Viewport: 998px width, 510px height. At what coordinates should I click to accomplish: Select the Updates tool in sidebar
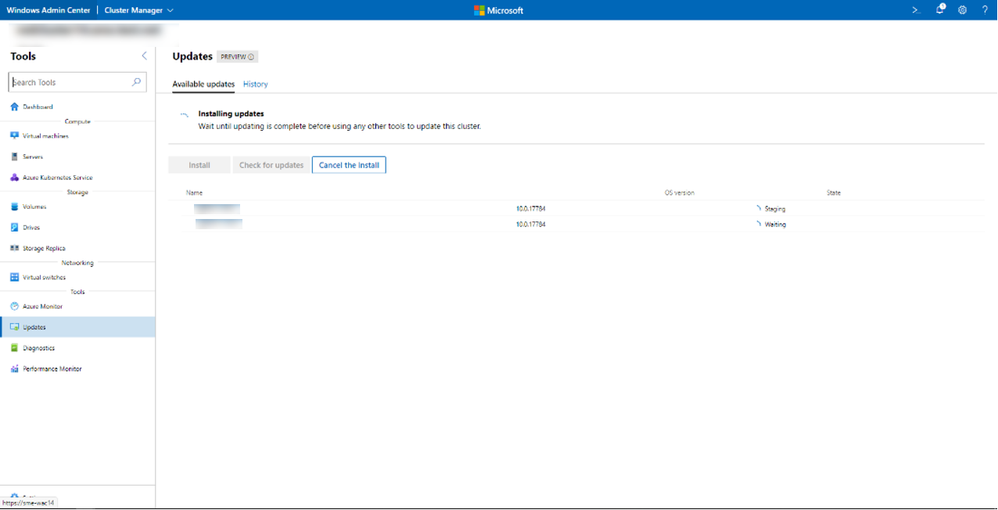coord(78,327)
